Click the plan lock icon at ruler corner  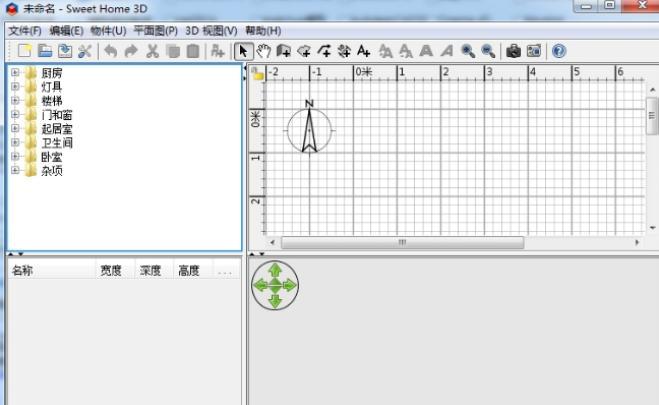(x=257, y=74)
